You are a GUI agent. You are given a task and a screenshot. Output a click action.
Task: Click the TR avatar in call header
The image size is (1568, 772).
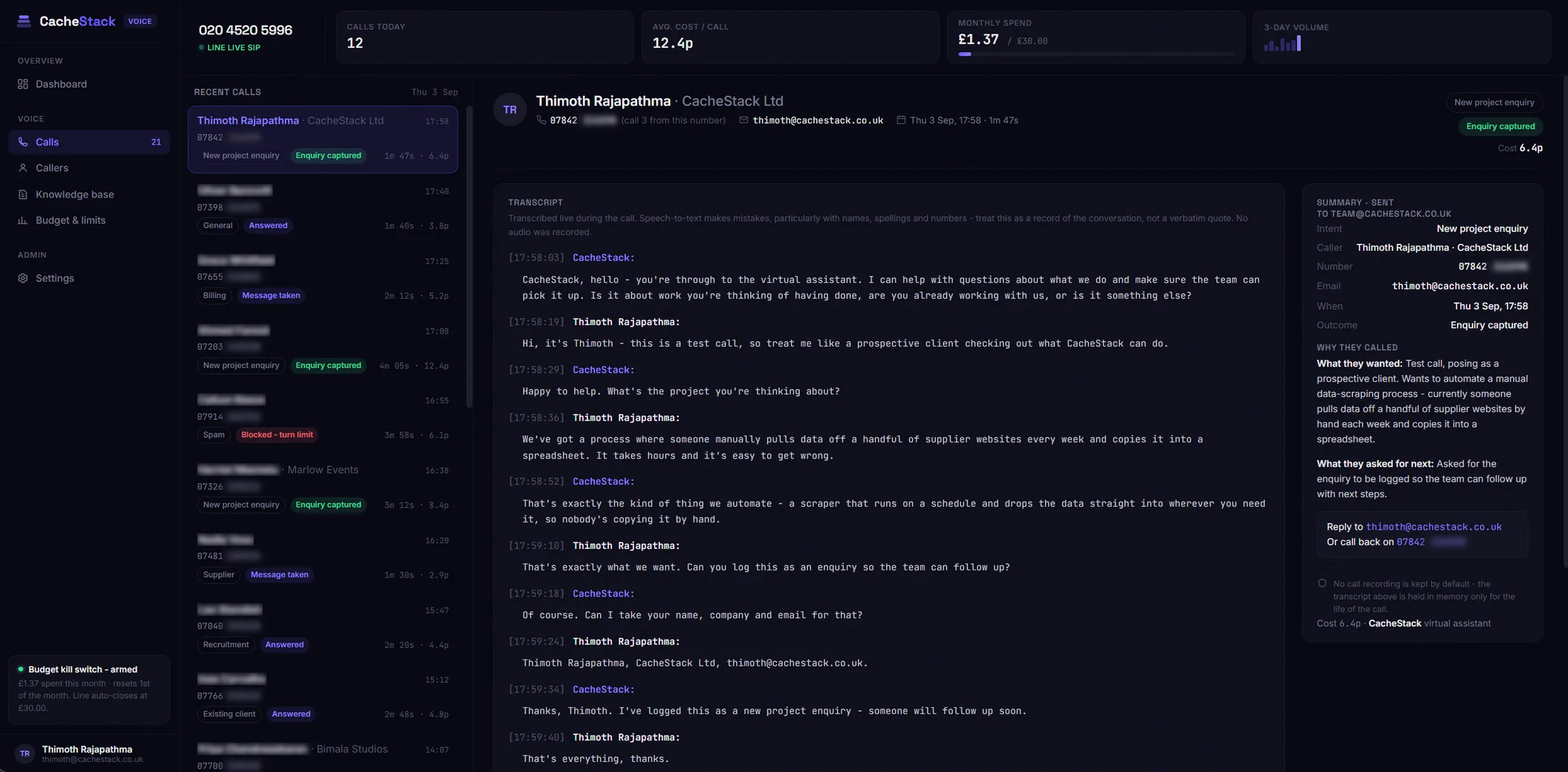[510, 110]
